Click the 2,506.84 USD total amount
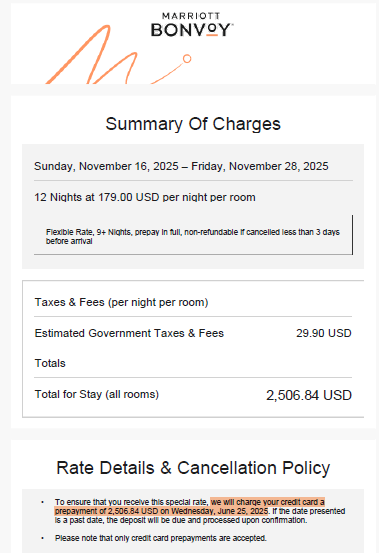 pos(309,395)
